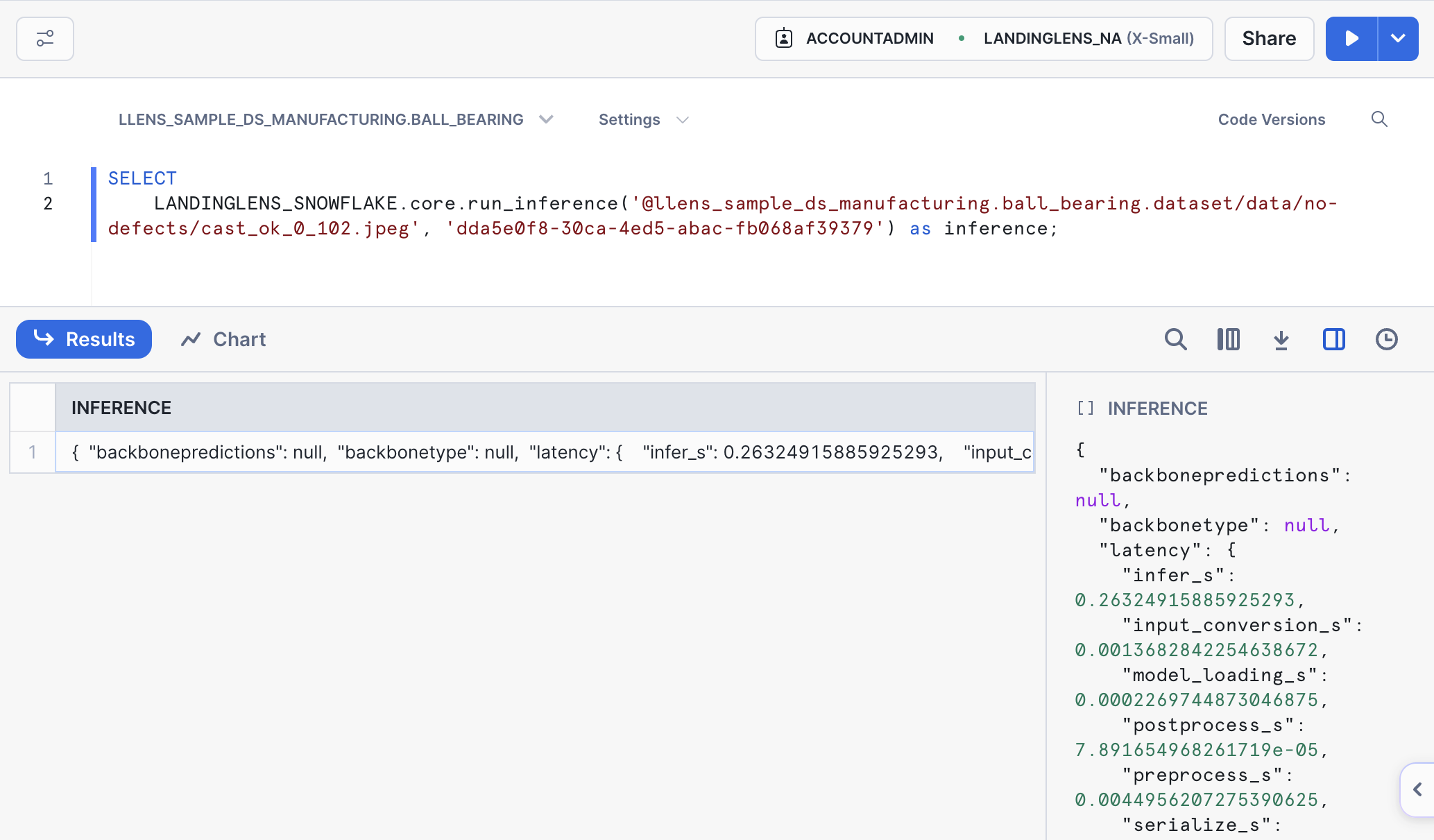1434x840 pixels.
Task: Click the editor search magnifier icon
Action: [1379, 119]
